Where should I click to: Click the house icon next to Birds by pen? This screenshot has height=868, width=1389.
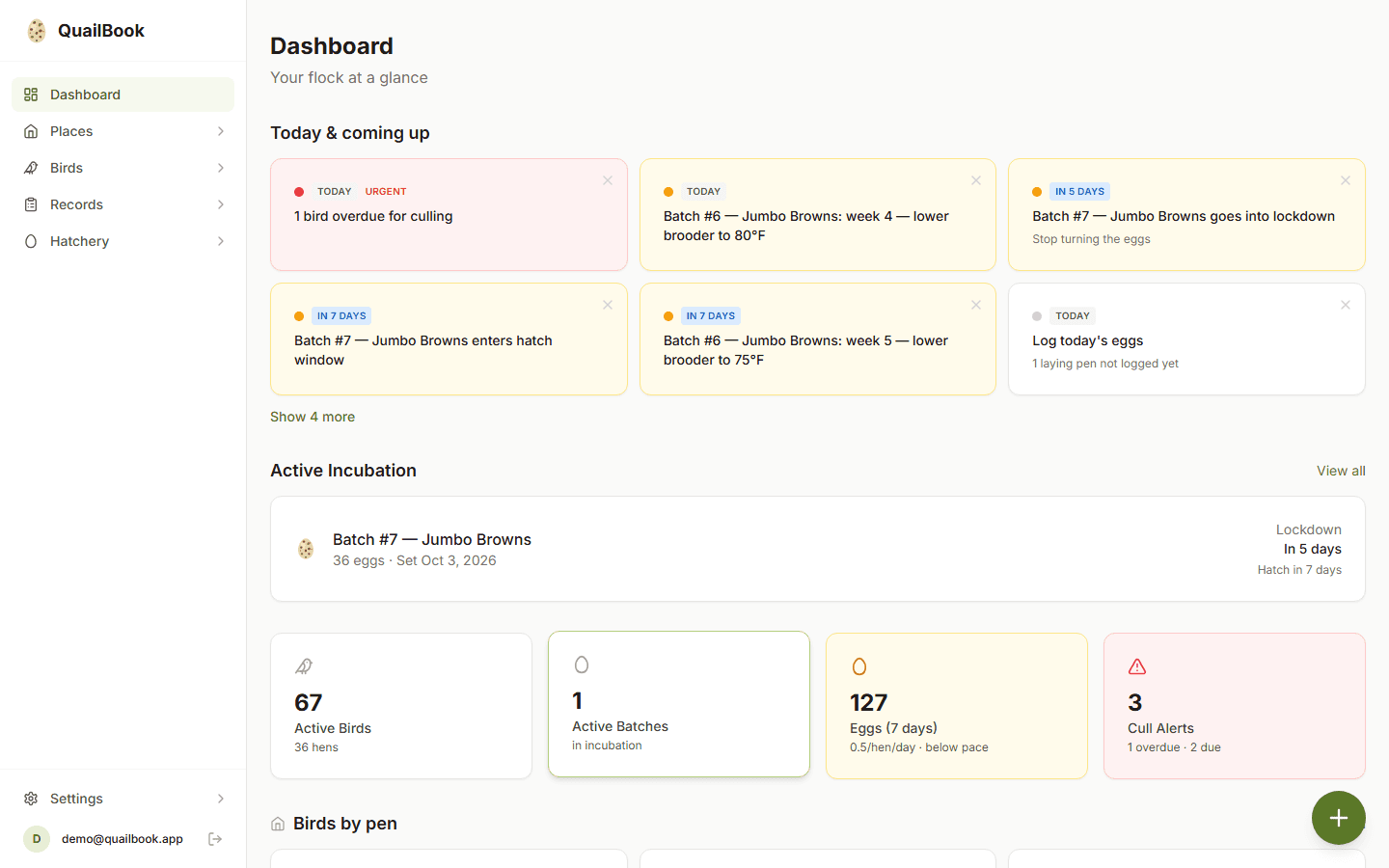(x=278, y=824)
